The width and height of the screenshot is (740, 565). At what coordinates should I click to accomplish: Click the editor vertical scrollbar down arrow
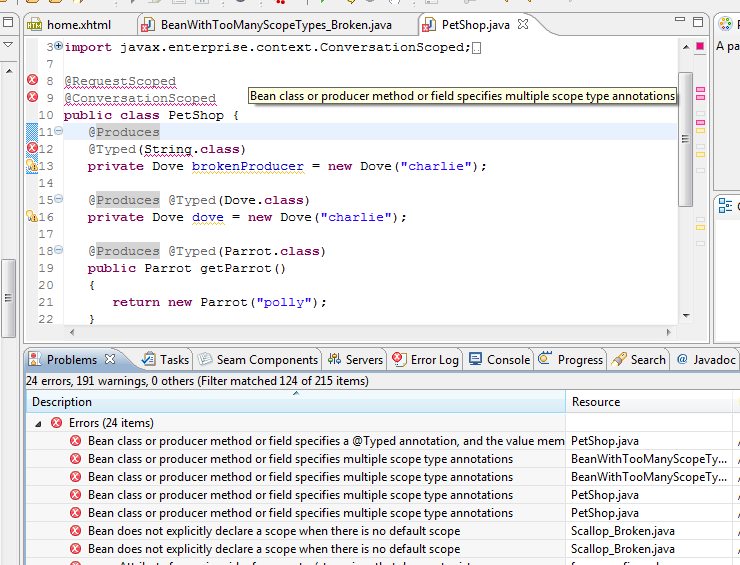pyautogui.click(x=686, y=316)
